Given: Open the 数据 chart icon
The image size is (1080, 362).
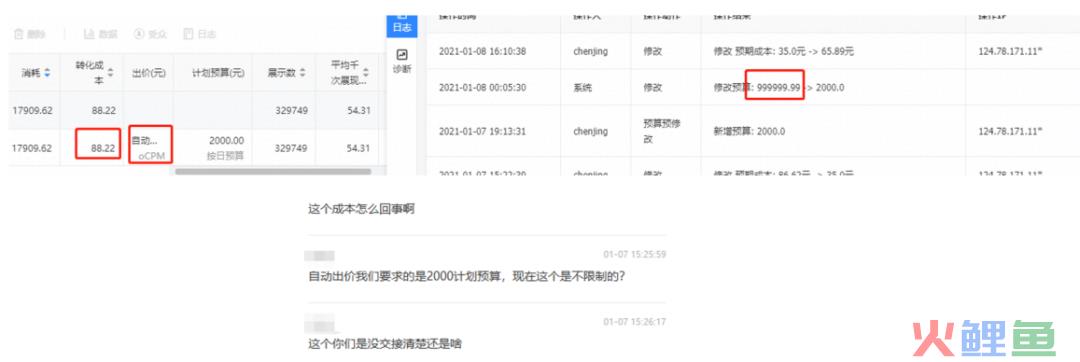Looking at the screenshot, I should coord(89,34).
